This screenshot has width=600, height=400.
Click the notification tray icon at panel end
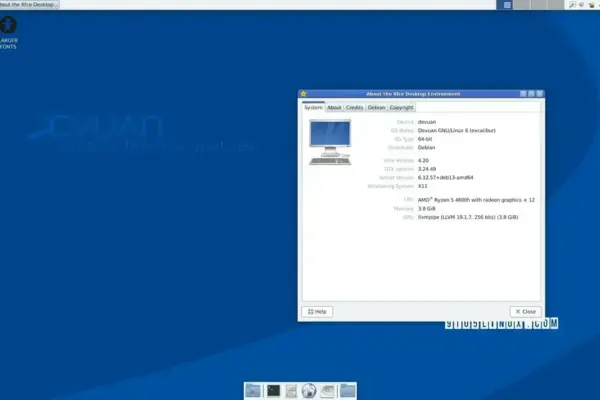592,5
